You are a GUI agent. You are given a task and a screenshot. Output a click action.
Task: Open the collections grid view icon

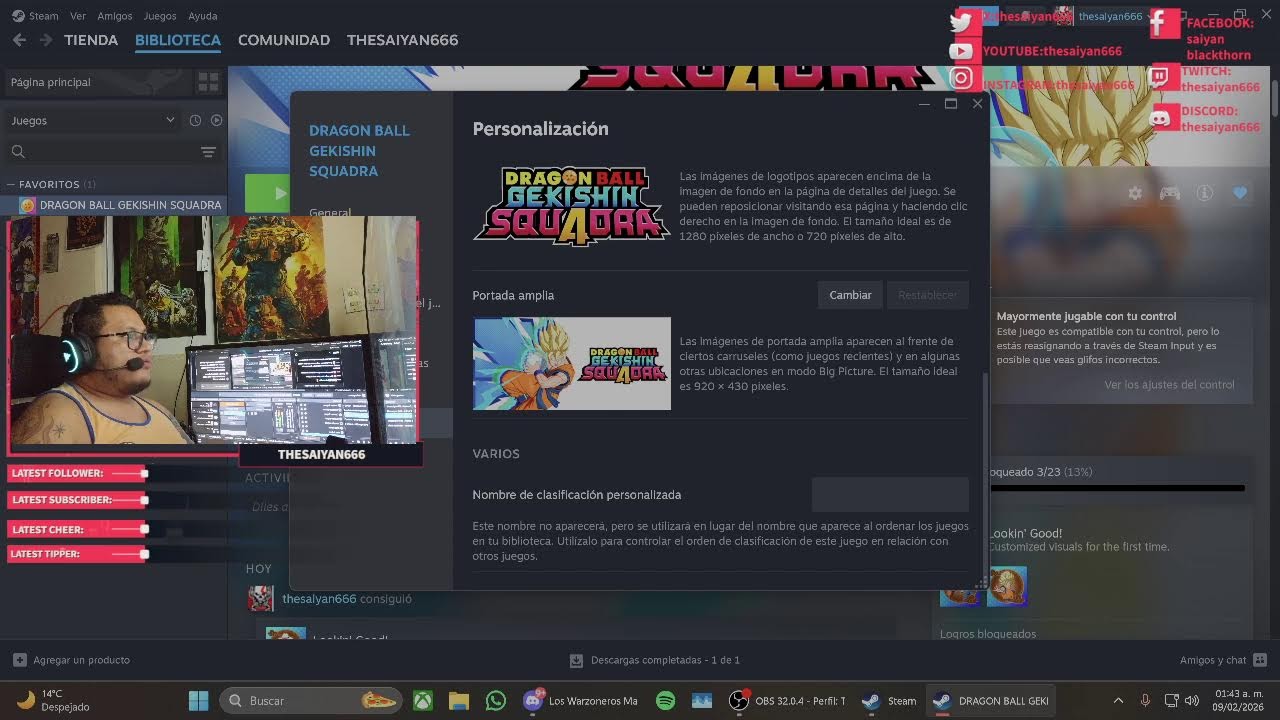coord(208,82)
